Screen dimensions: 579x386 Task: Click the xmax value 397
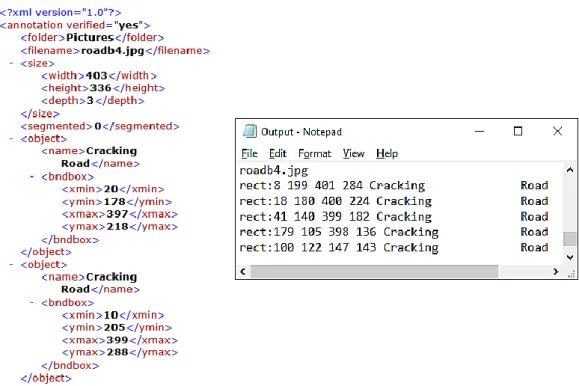click(117, 214)
